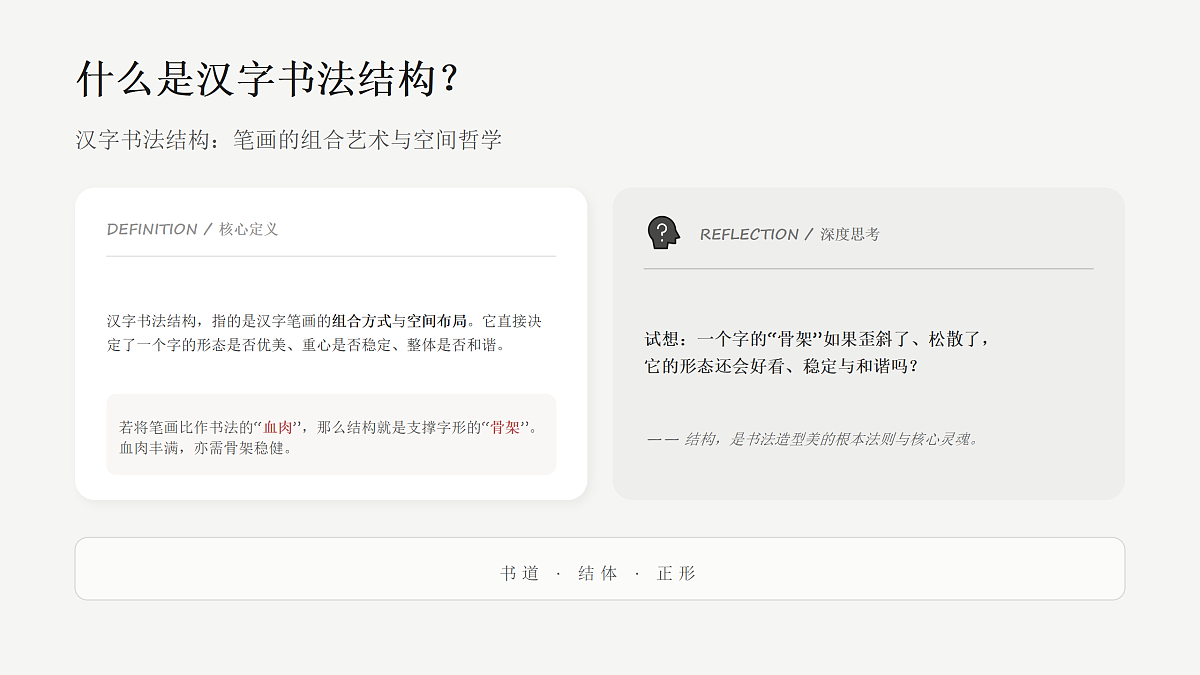
Task: Click the thinking head question icon
Action: coord(663,233)
